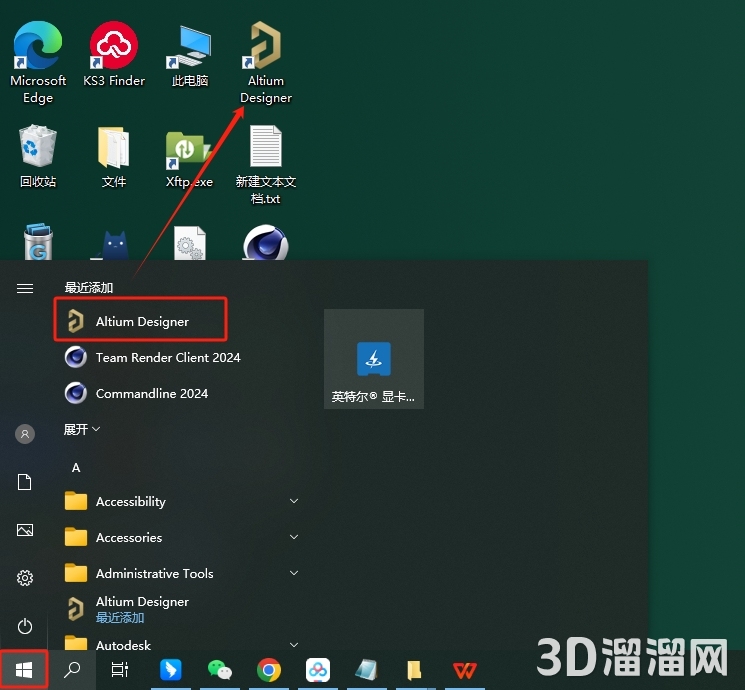Image resolution: width=745 pixels, height=690 pixels.
Task: Open Microsoft Edge desktop shortcut
Action: [38, 62]
